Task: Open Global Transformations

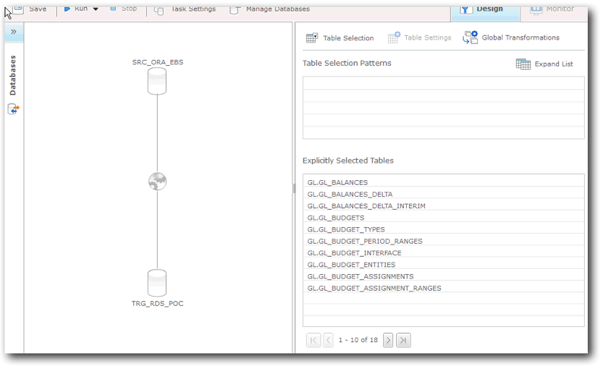Action: (x=511, y=38)
